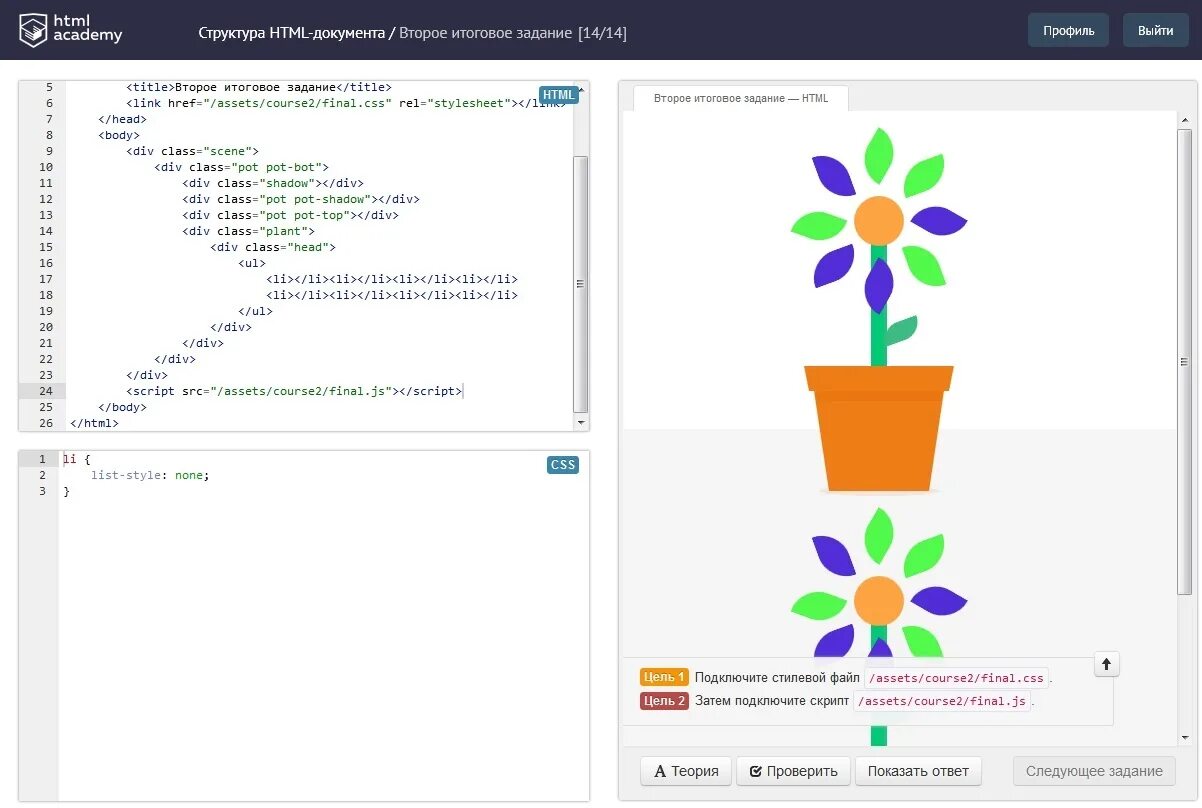Image resolution: width=1202 pixels, height=808 pixels.
Task: Click the div class="pot pot-shadow" line
Action: point(301,199)
